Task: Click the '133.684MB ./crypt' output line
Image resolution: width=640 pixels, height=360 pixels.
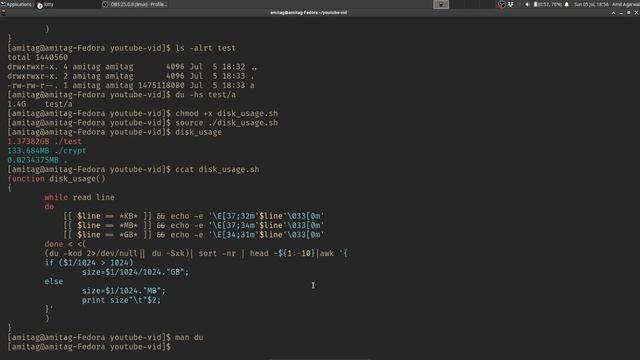Action: pos(47,151)
